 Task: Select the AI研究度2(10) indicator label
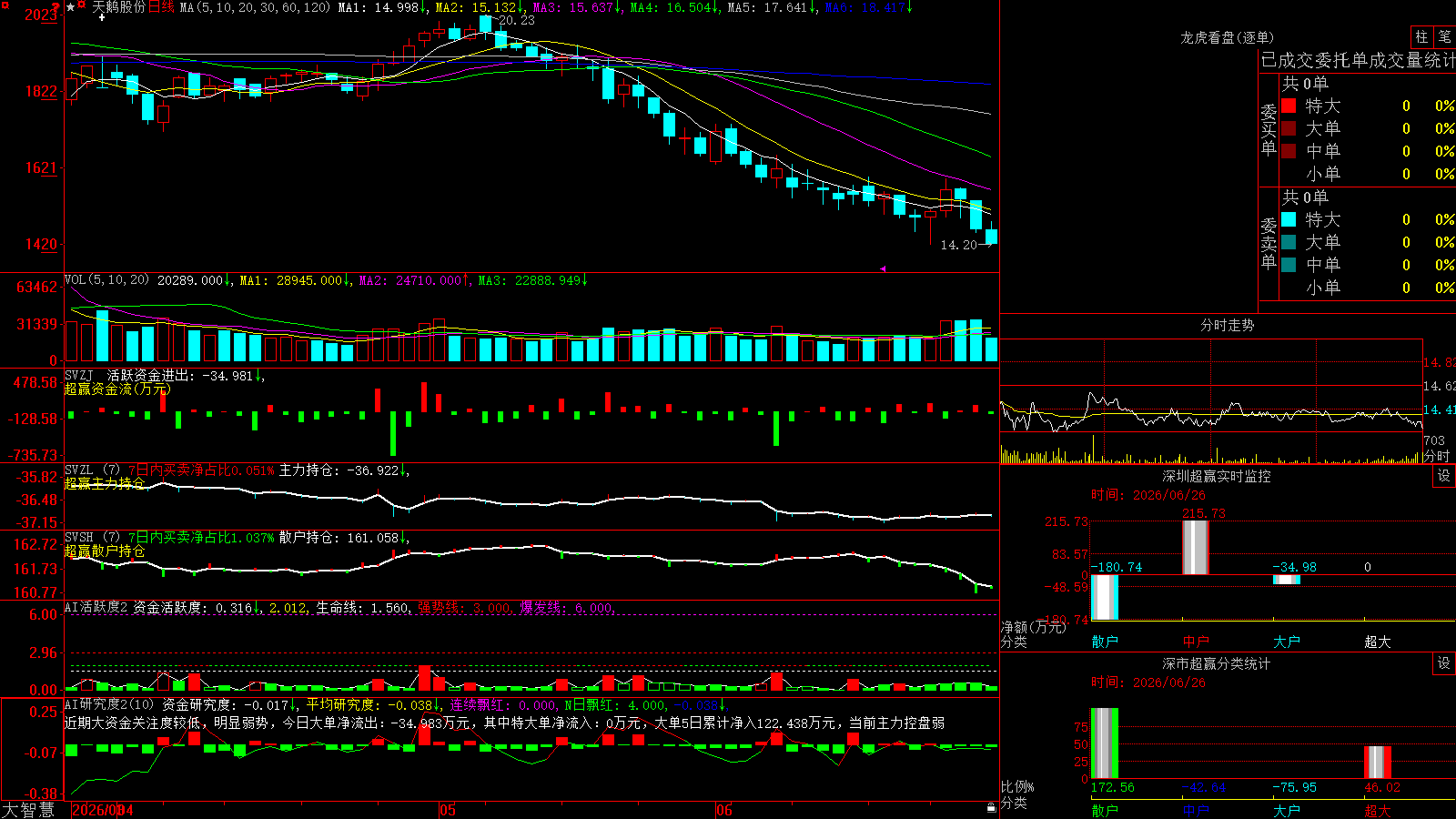point(109,704)
